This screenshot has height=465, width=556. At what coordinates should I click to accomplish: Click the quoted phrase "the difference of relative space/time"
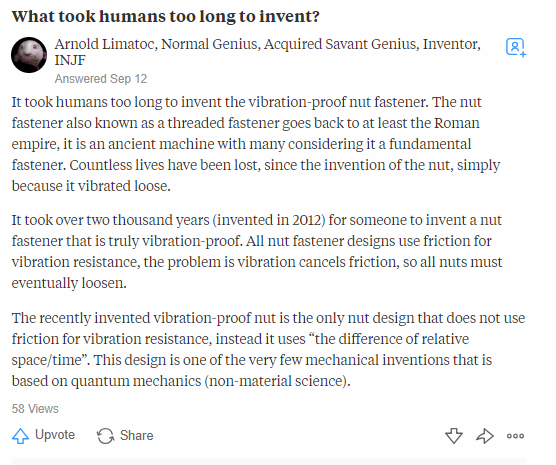click(240, 349)
